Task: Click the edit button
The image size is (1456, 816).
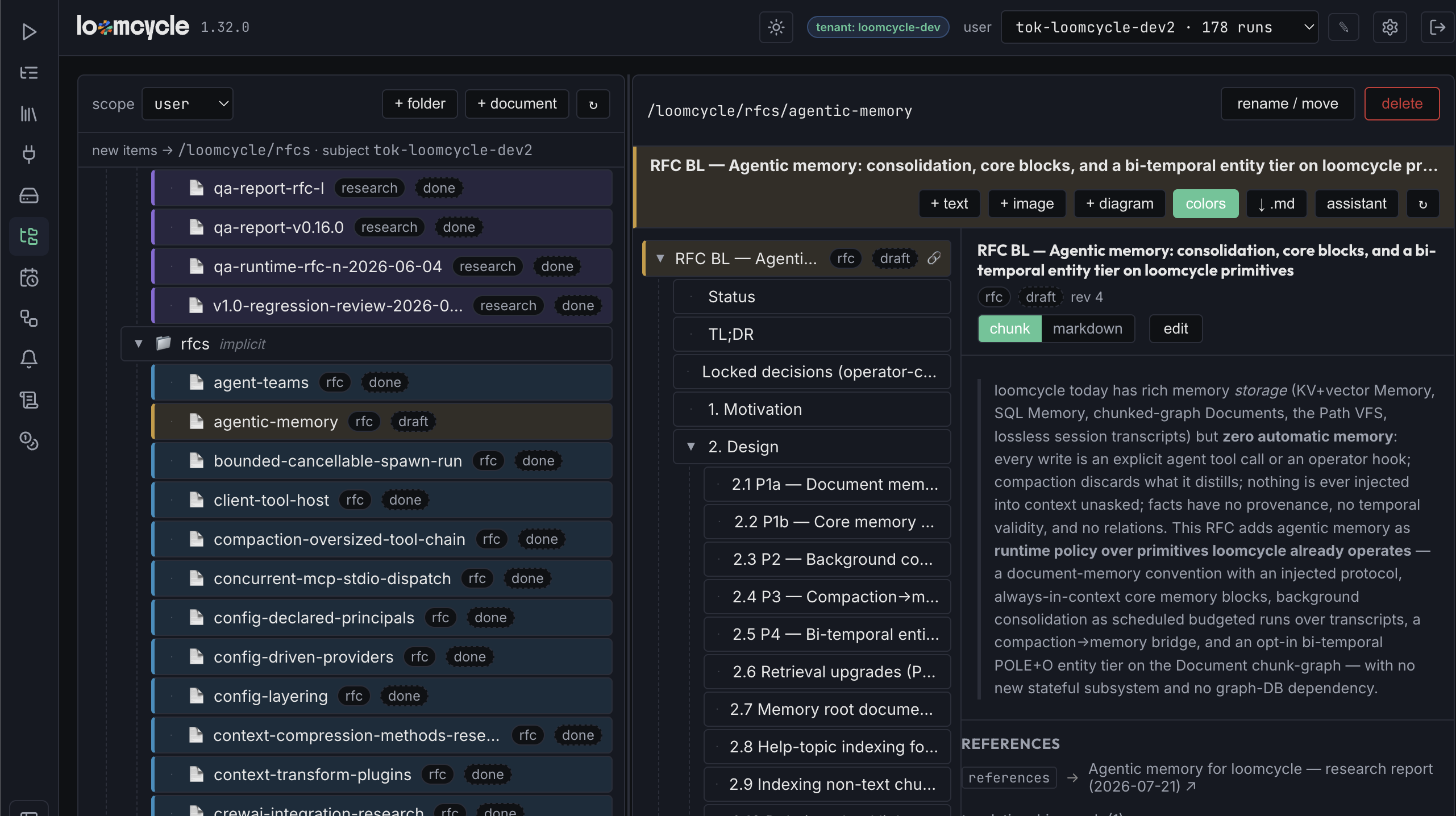Action: click(1176, 328)
